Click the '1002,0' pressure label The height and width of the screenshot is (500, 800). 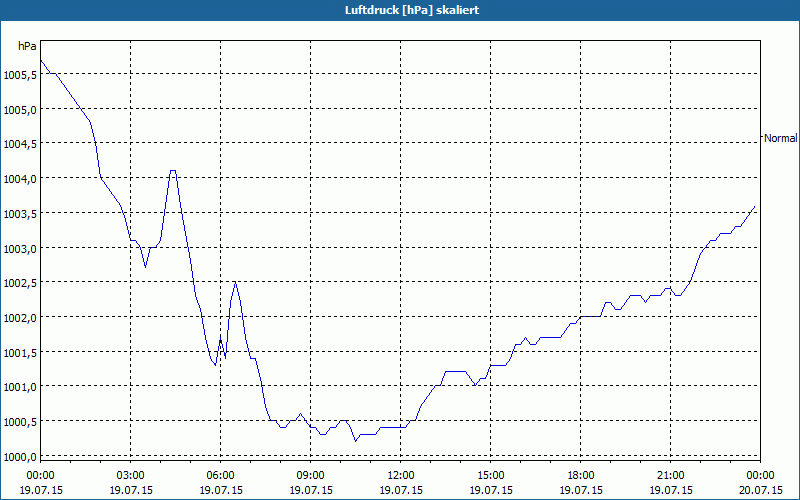coord(20,318)
